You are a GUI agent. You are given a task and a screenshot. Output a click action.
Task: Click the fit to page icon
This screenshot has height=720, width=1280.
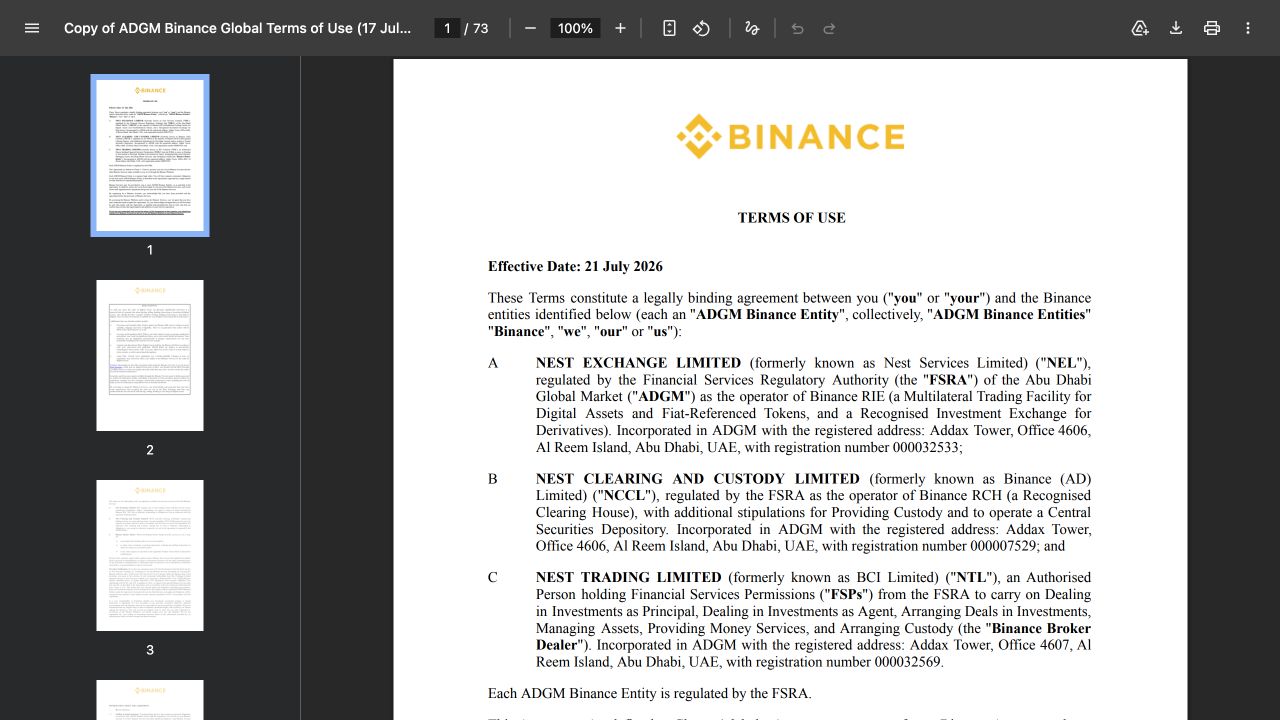point(670,28)
